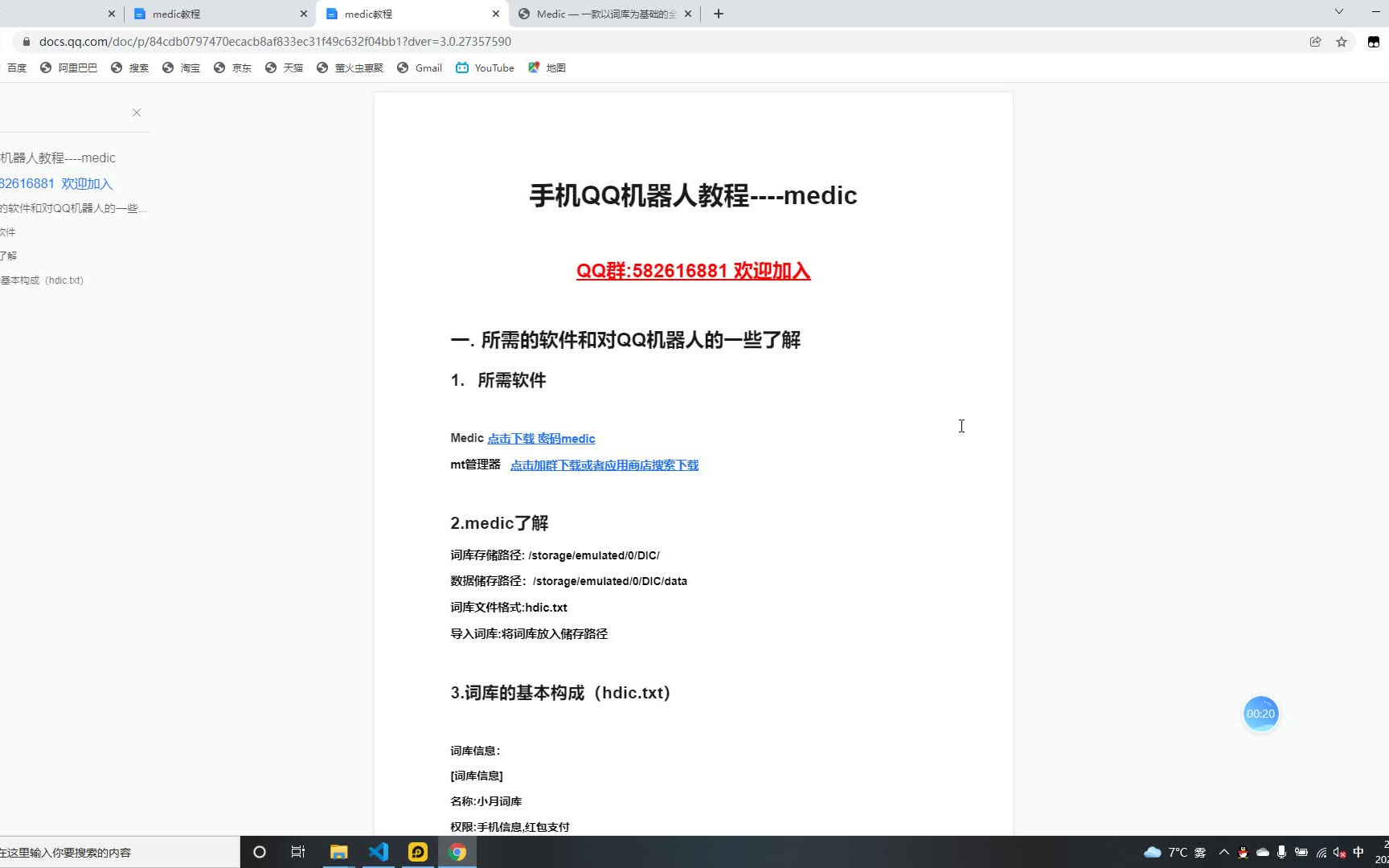Open the YouTube bookmark
The image size is (1389, 868).
coord(486,68)
